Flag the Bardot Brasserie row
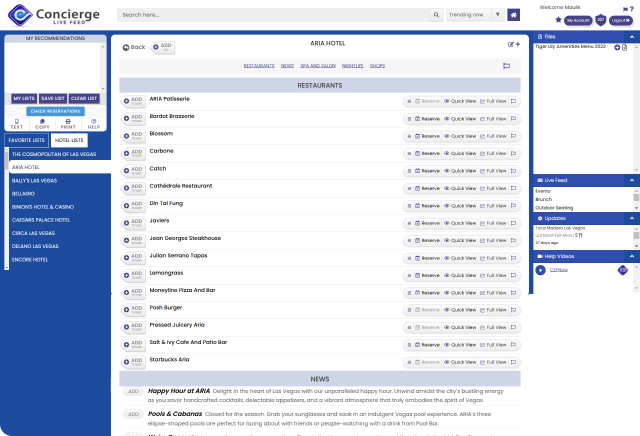This screenshot has width=640, height=436. pos(513,119)
